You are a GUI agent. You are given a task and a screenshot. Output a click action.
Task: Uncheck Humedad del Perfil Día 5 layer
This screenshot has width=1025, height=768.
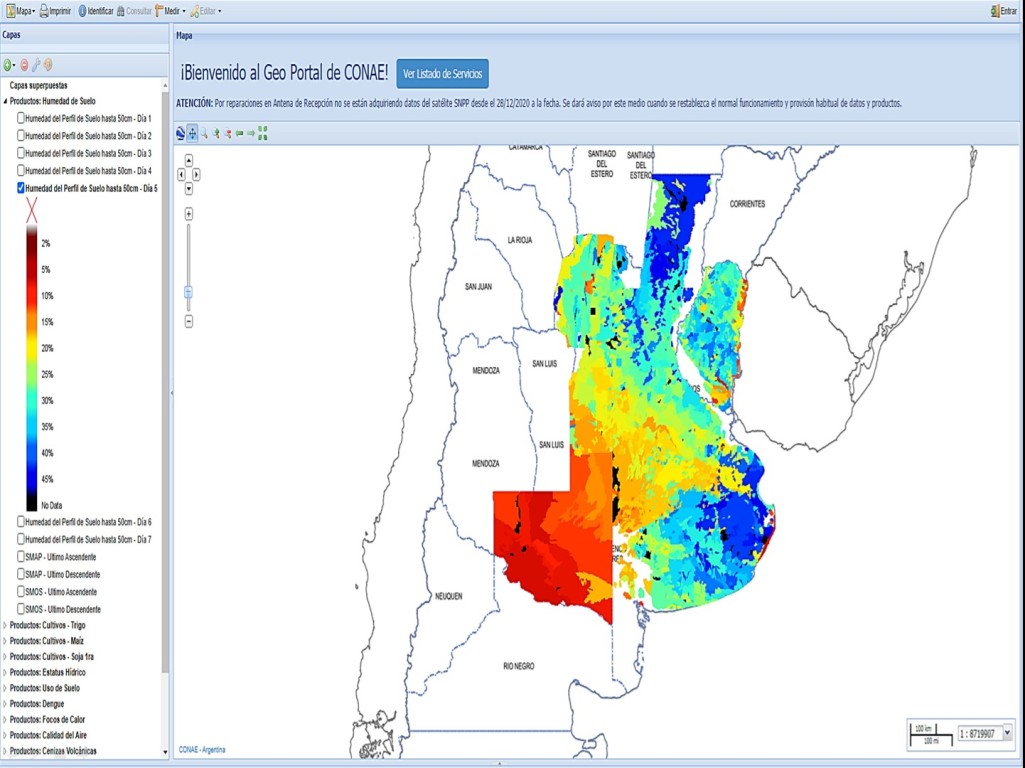pyautogui.click(x=21, y=188)
